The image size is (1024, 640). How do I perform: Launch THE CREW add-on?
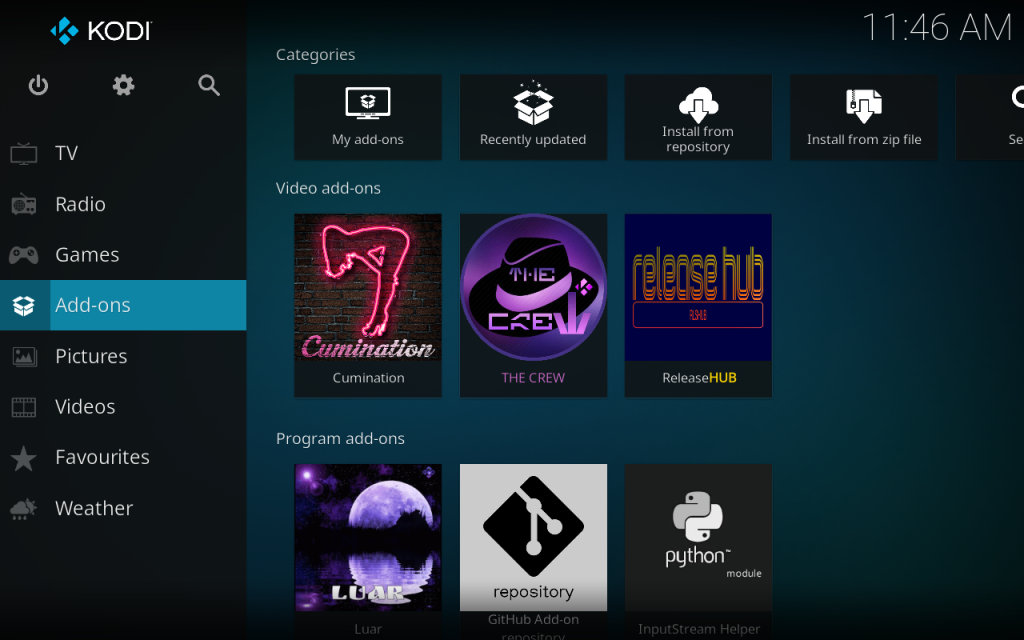click(533, 304)
